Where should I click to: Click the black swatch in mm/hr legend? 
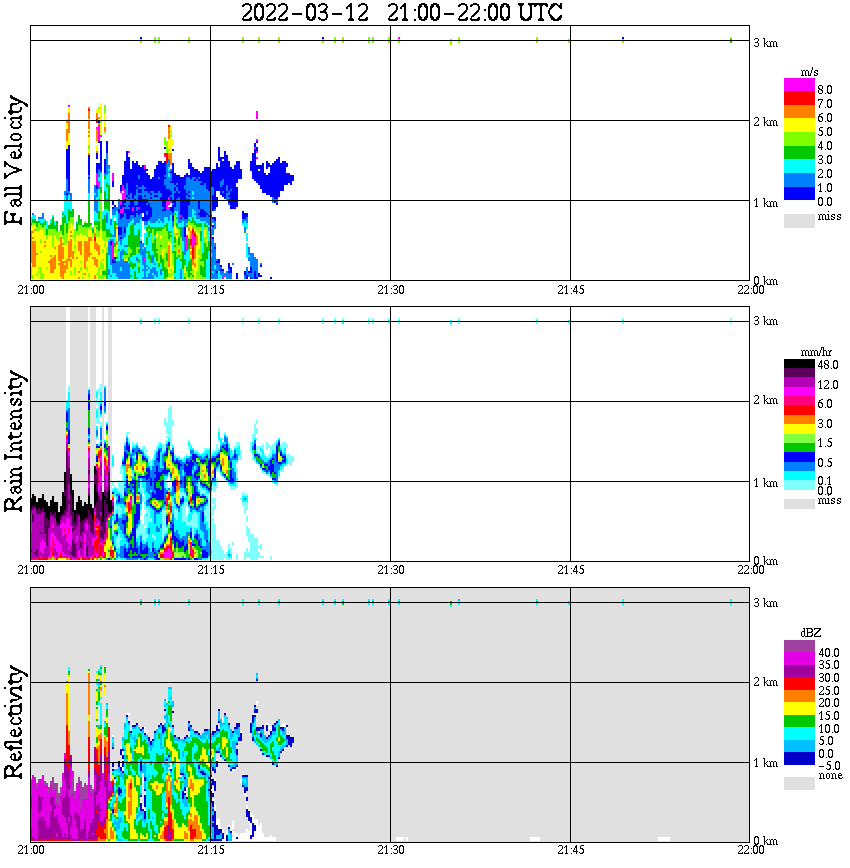tap(799, 363)
